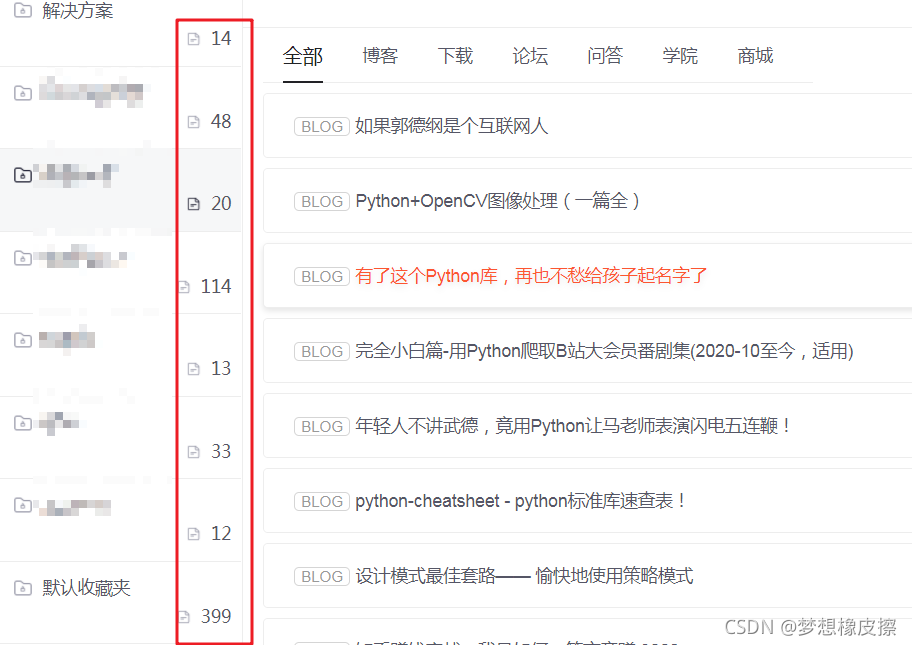Click the folder icon in the 13-item row
This screenshot has height=645, width=912.
[23, 340]
